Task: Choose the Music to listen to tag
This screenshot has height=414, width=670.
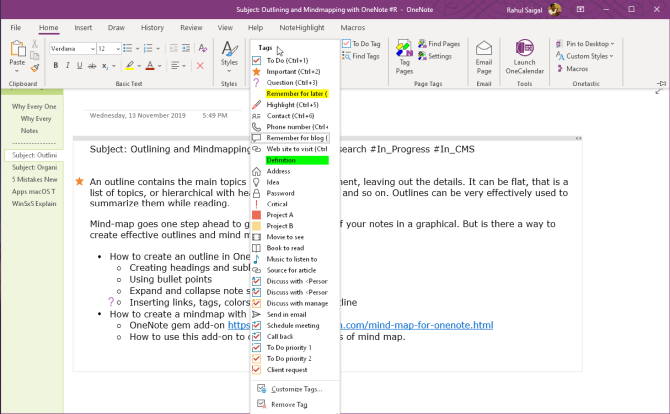Action: point(290,259)
